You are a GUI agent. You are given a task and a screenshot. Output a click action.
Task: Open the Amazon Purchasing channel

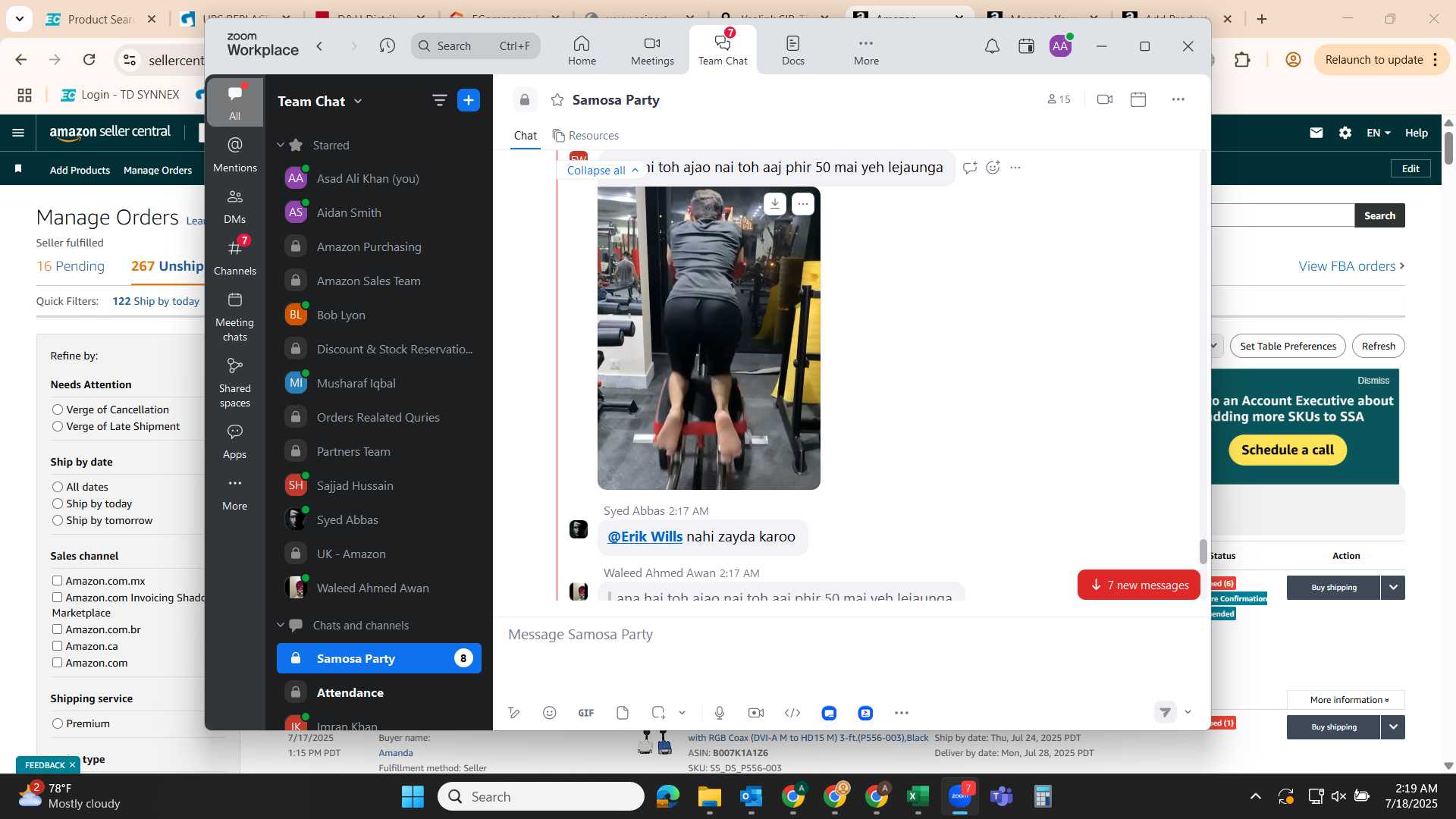379,246
